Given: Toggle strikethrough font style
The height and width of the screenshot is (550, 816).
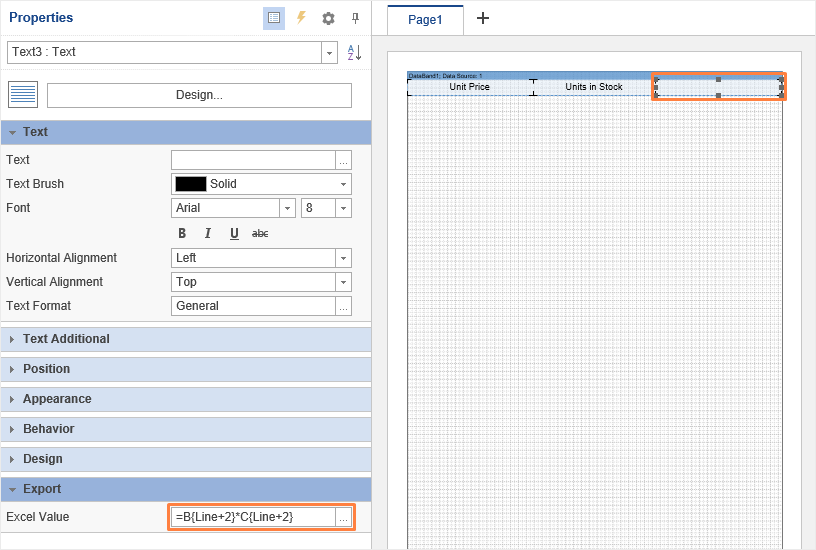Looking at the screenshot, I should pyautogui.click(x=260, y=233).
